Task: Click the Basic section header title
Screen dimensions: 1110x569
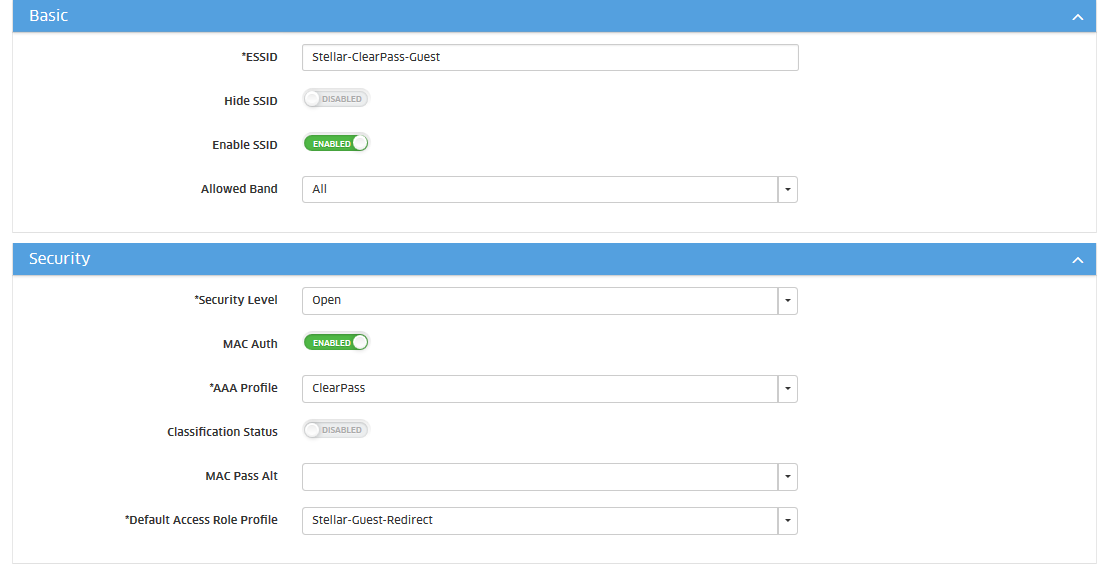Action: pyautogui.click(x=49, y=16)
